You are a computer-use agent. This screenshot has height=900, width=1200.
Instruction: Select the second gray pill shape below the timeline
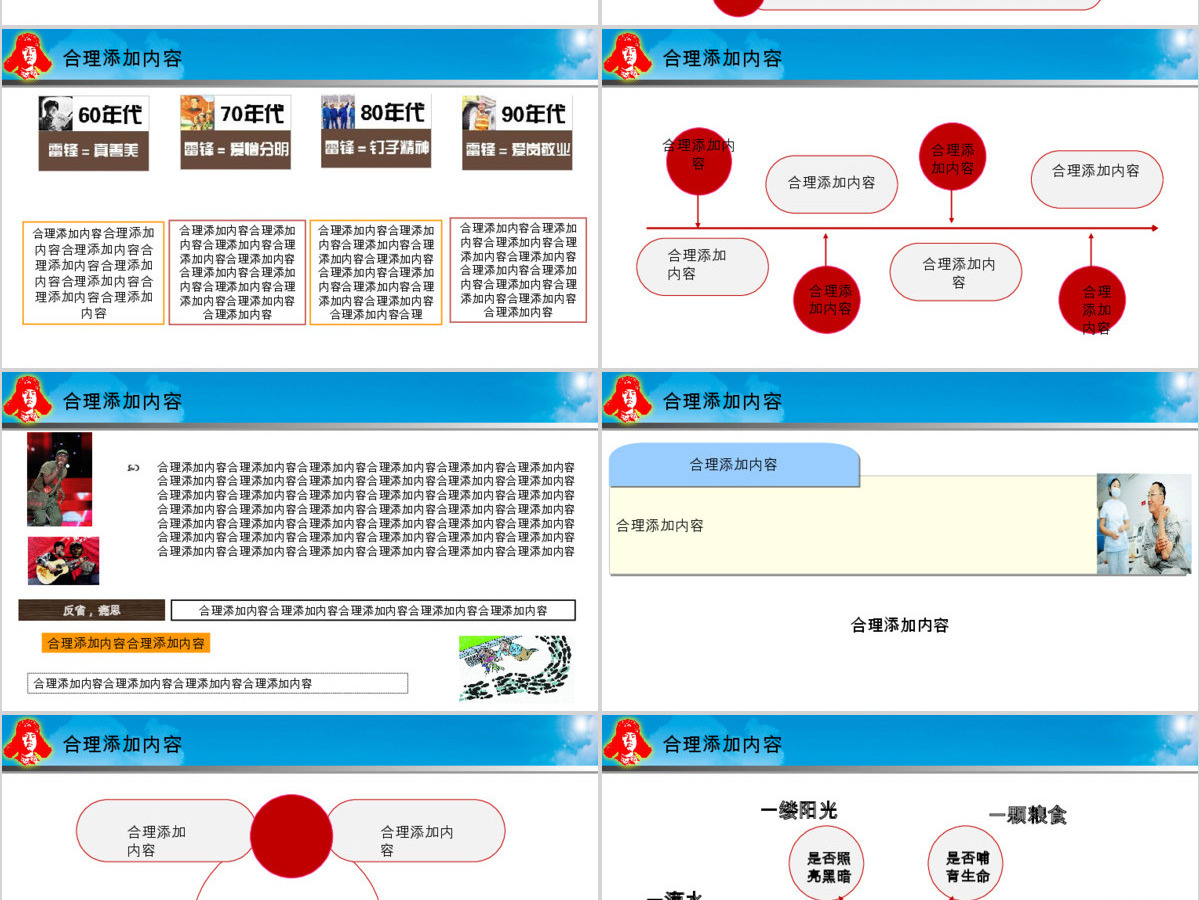pos(956,272)
